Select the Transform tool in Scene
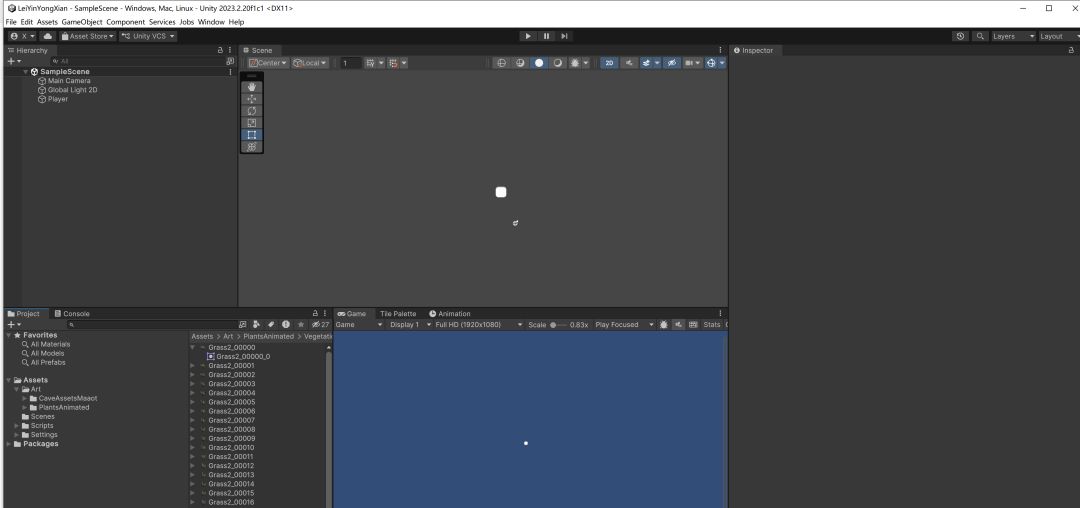The image size is (1080, 508). (x=252, y=147)
